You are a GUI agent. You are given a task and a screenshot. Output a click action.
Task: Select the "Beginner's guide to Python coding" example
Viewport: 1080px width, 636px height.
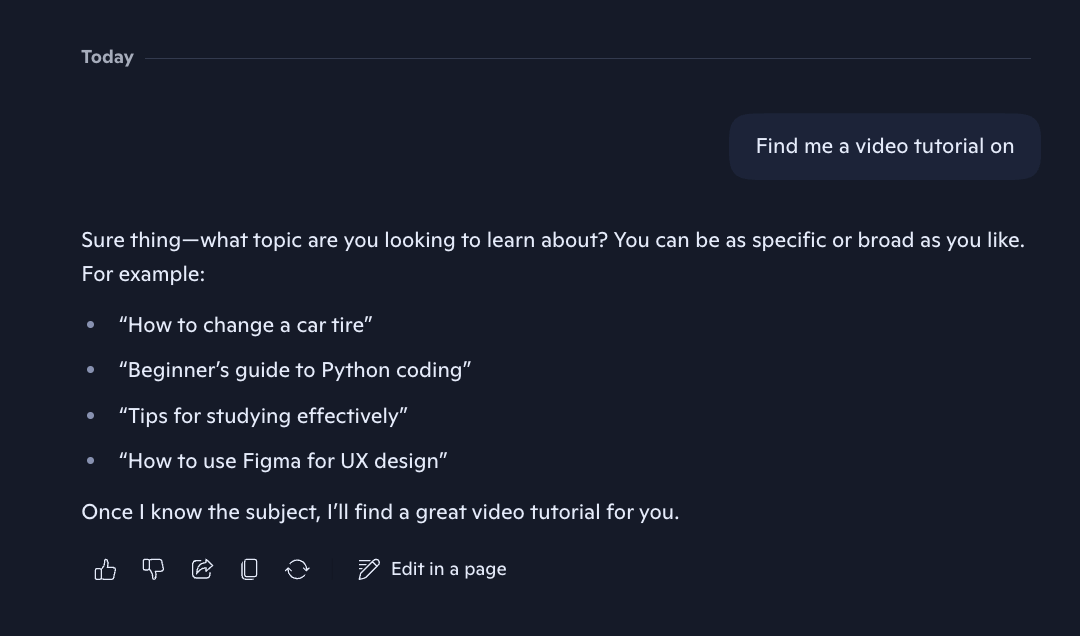tap(295, 370)
